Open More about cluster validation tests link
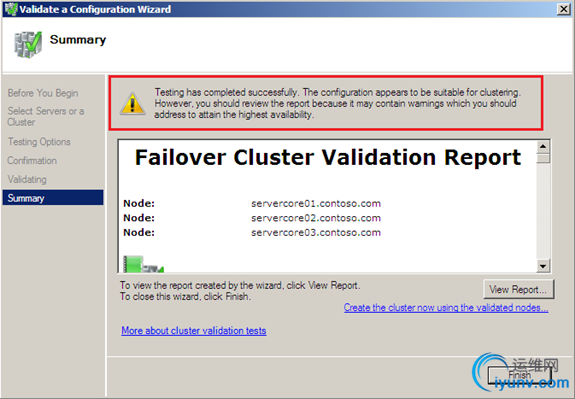 tap(194, 331)
